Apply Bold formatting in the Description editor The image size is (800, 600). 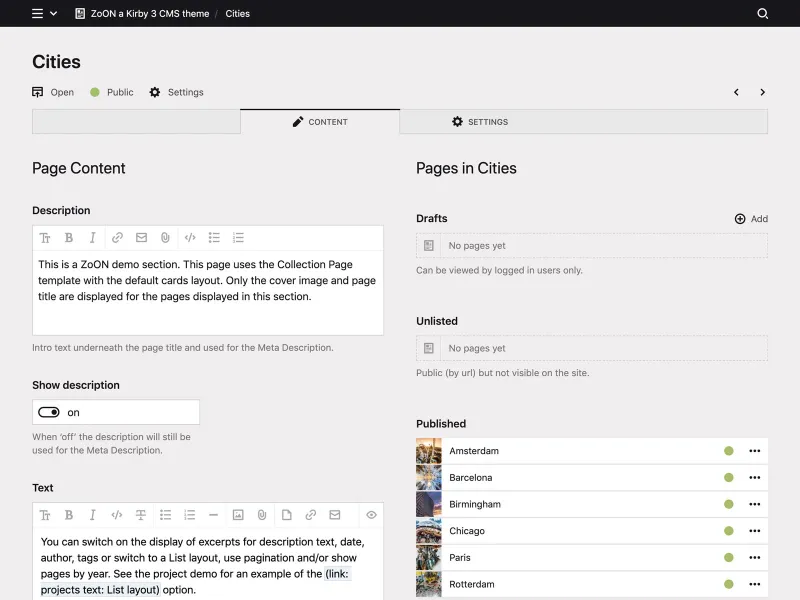68,237
